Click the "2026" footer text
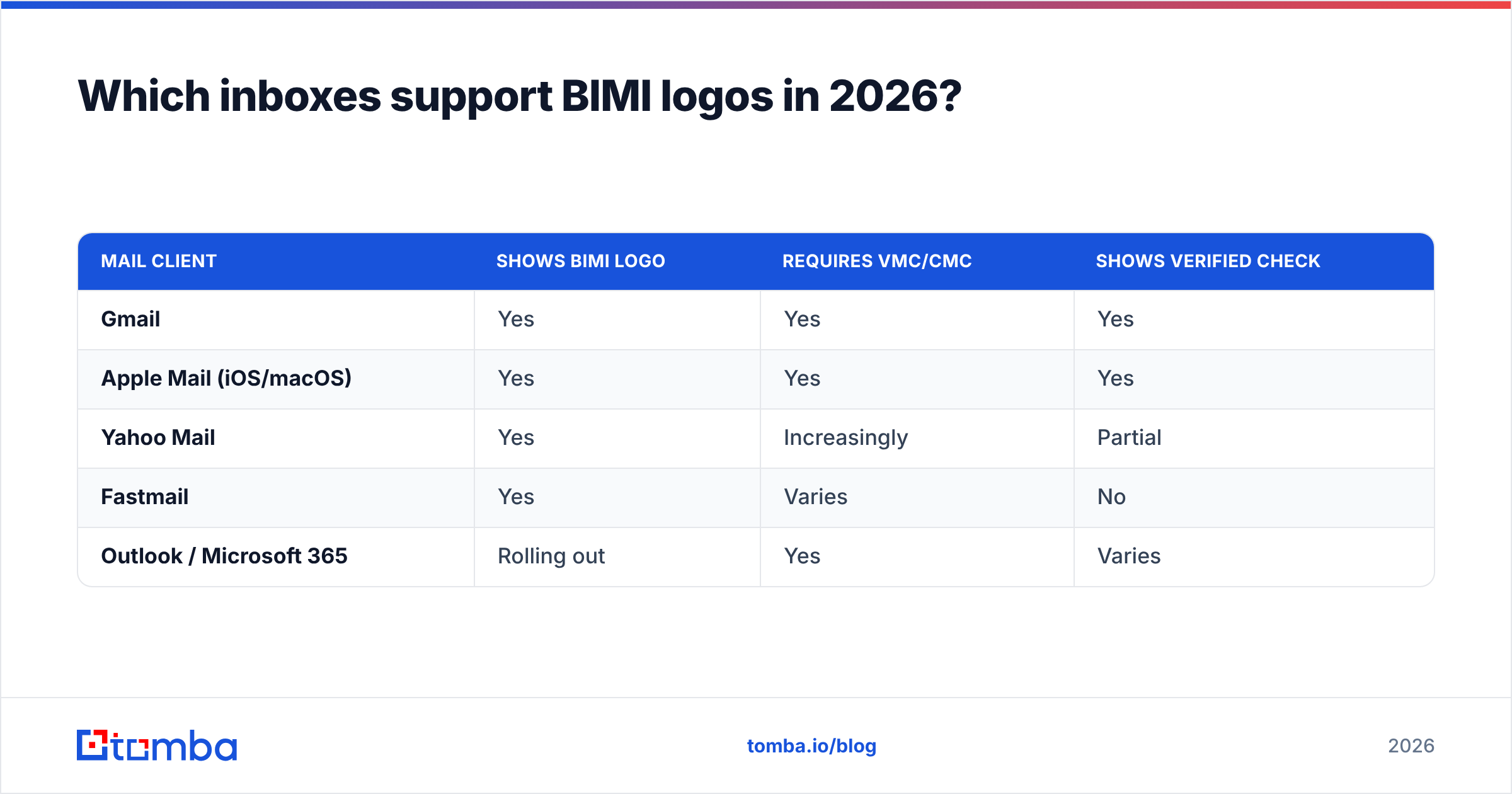This screenshot has width=1512, height=794. coord(1411,746)
